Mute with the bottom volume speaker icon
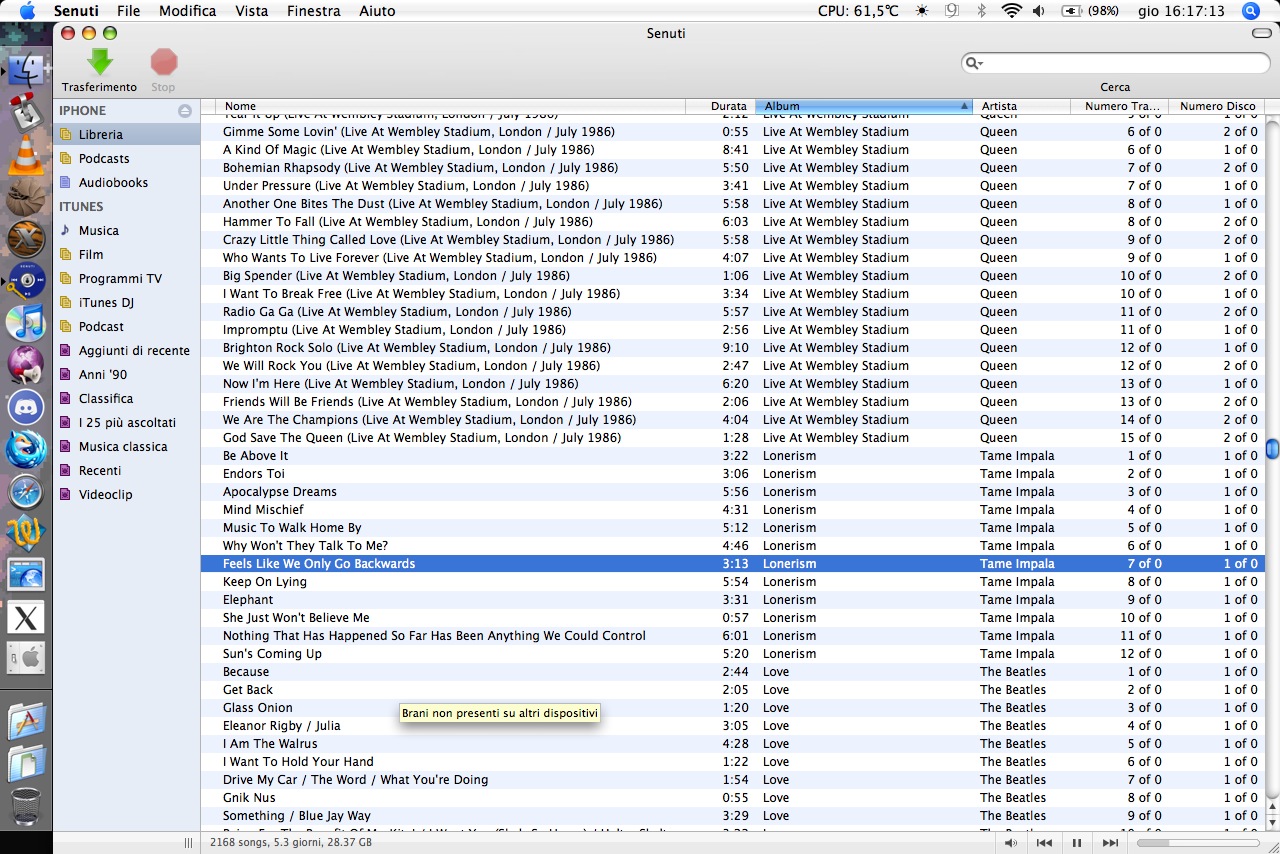Viewport: 1280px width, 854px height. click(x=1011, y=843)
